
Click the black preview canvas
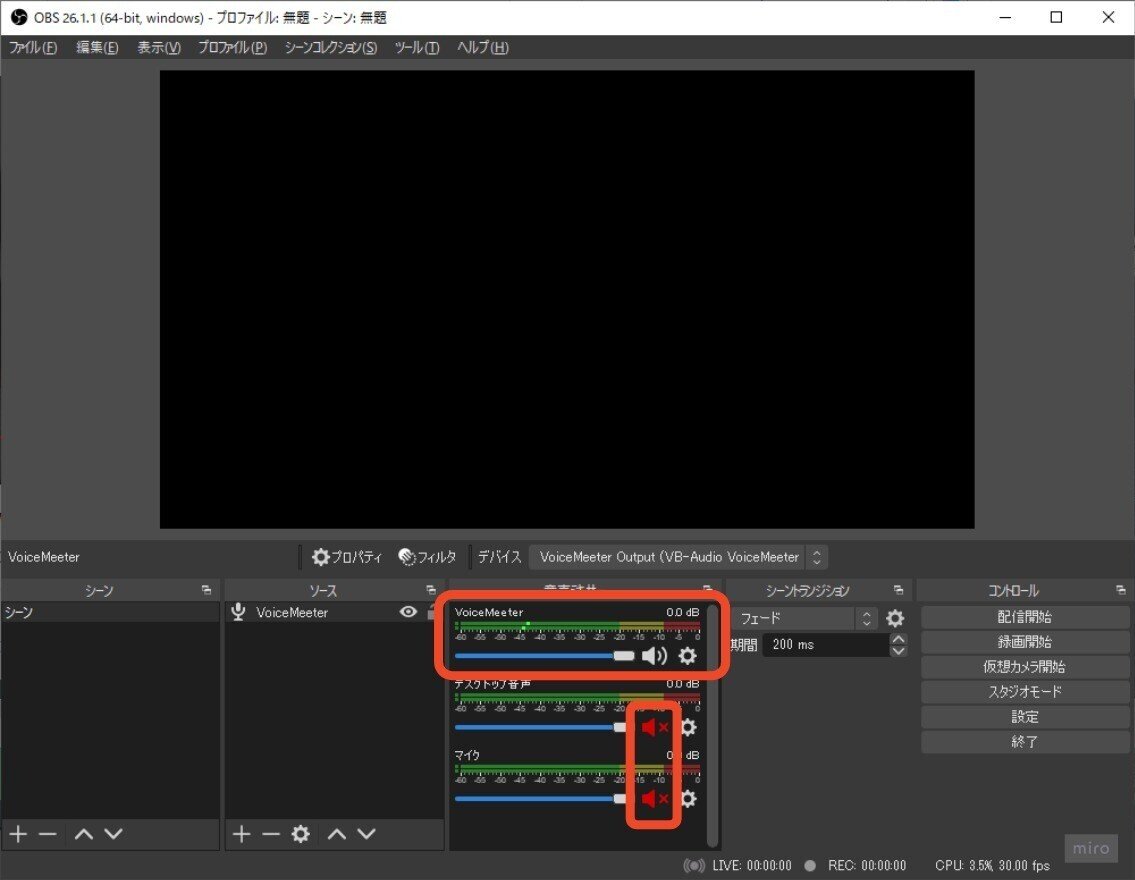[567, 299]
